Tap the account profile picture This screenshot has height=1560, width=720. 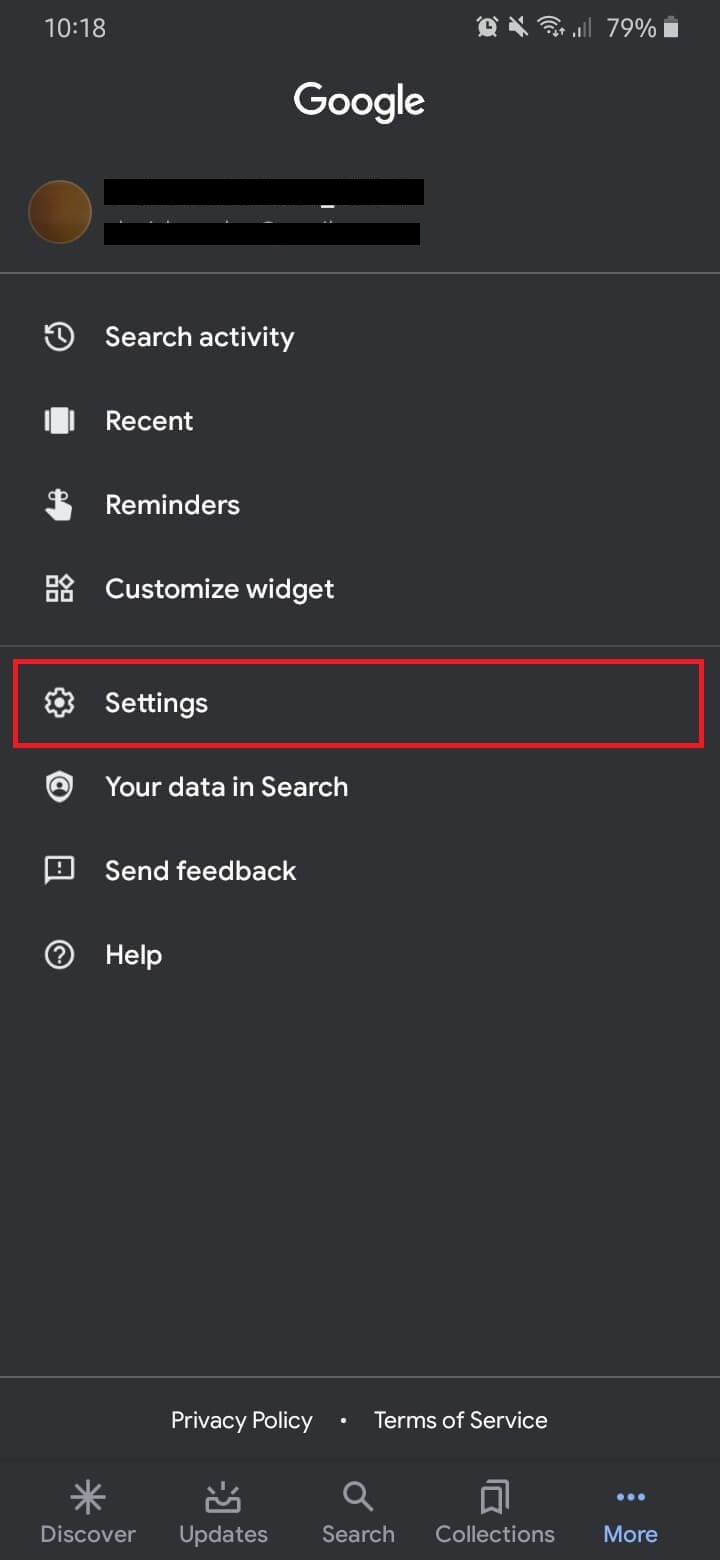(60, 212)
